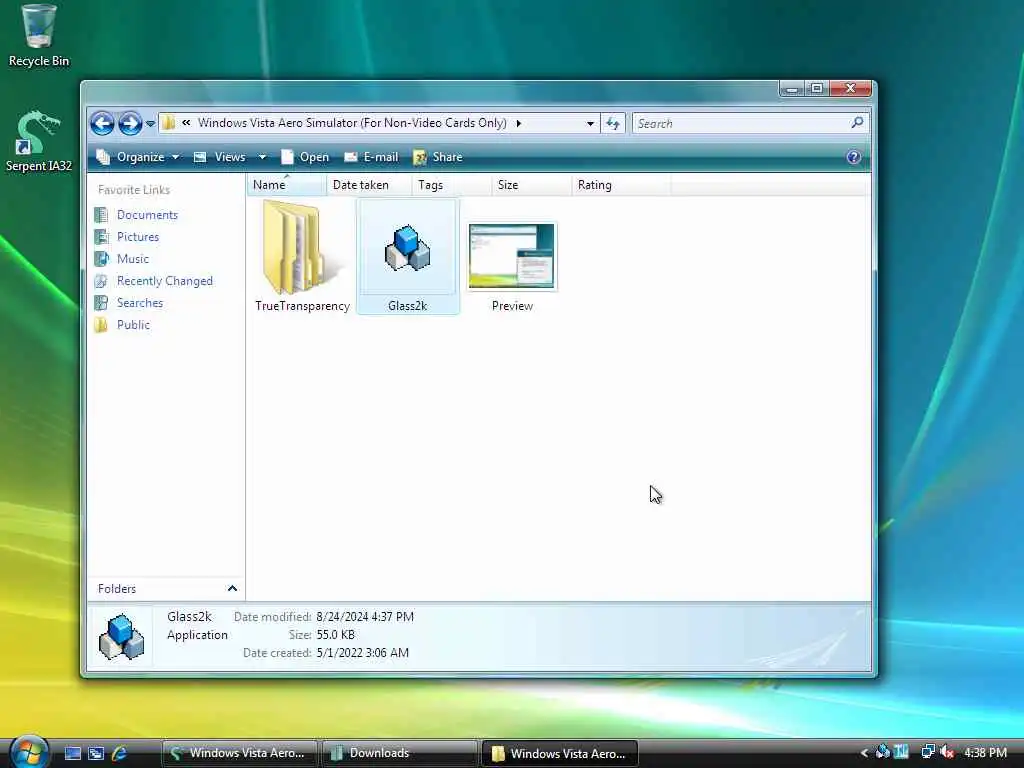This screenshot has width=1024, height=768.
Task: Click the Views toolbar button
Action: click(220, 157)
